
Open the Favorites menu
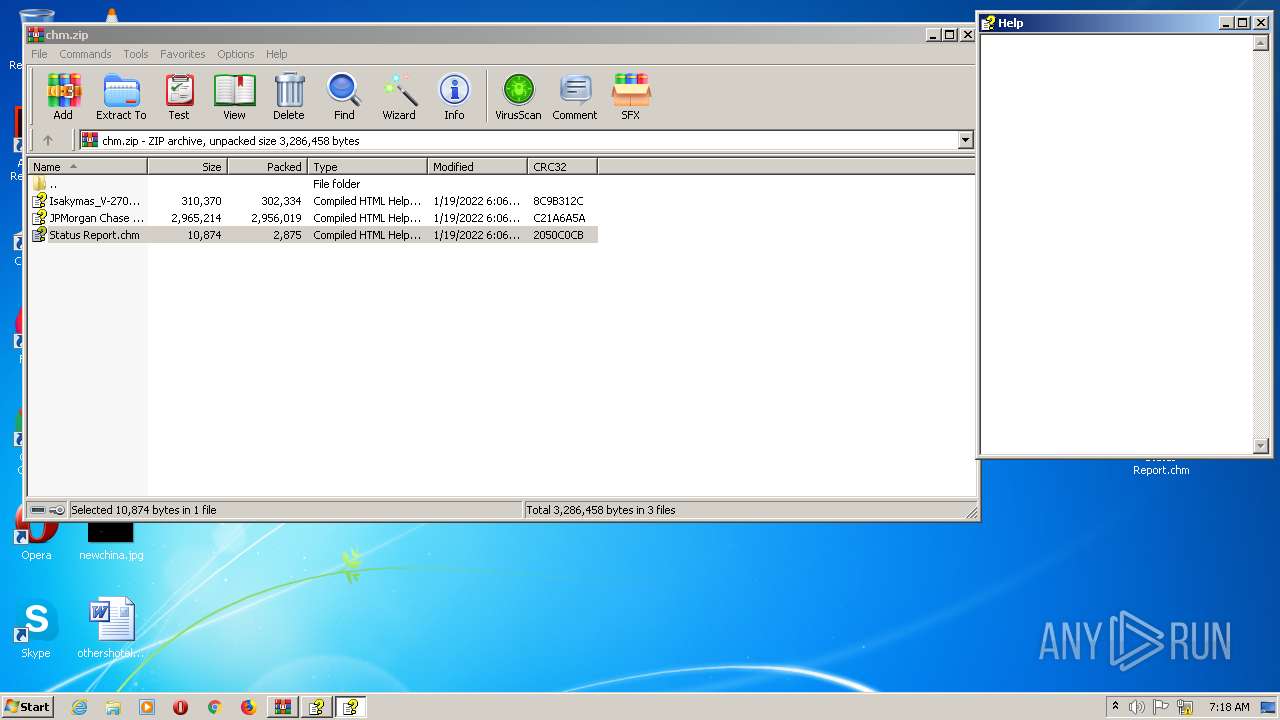183,54
